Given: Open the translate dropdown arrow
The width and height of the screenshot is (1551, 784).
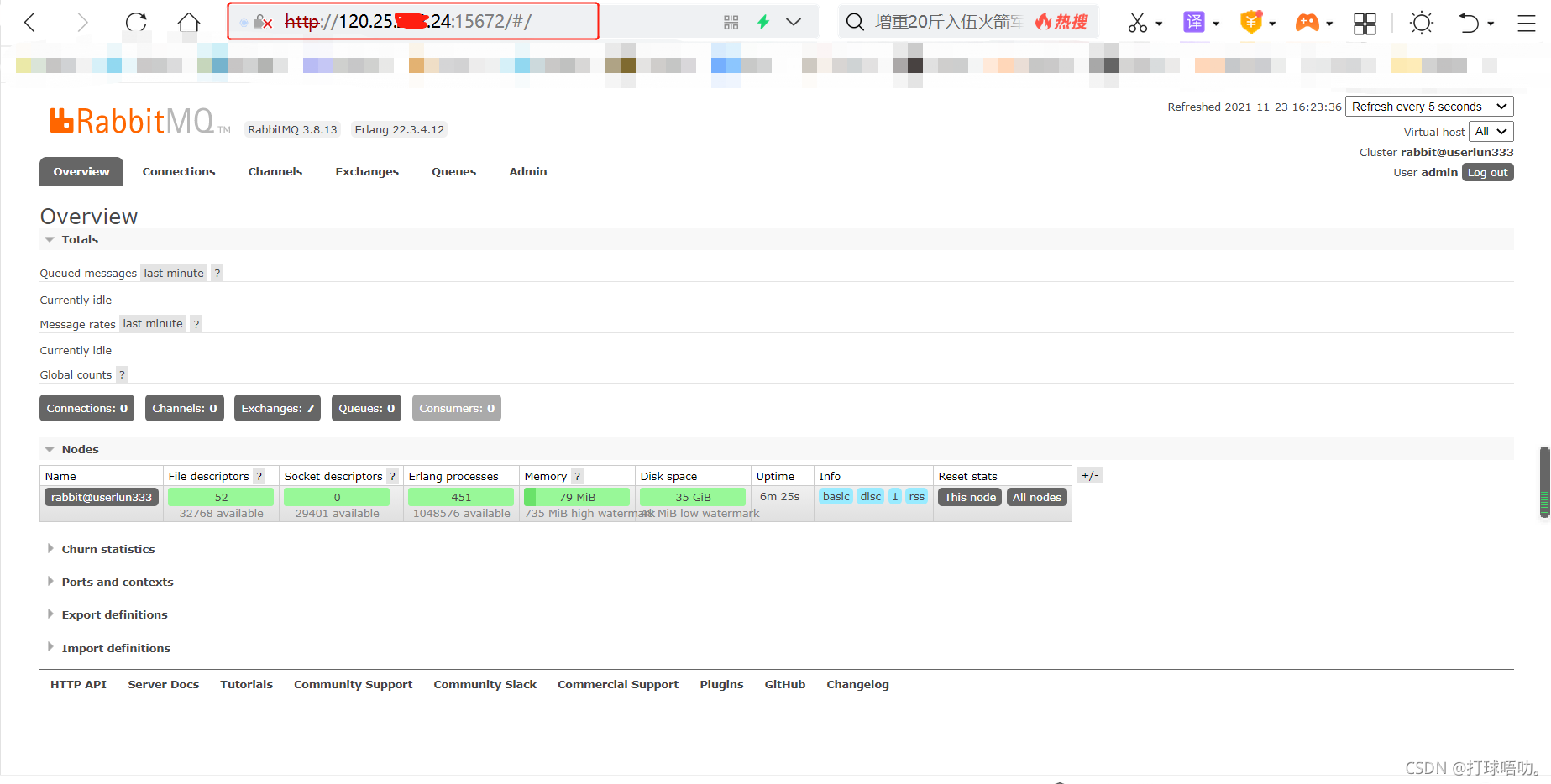Looking at the screenshot, I should (1216, 24).
